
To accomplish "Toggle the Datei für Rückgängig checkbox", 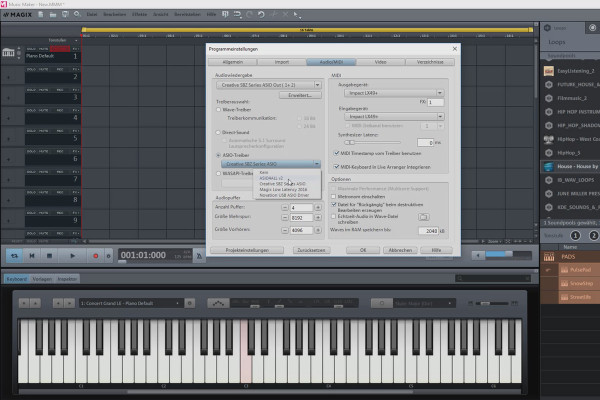I will pos(334,204).
